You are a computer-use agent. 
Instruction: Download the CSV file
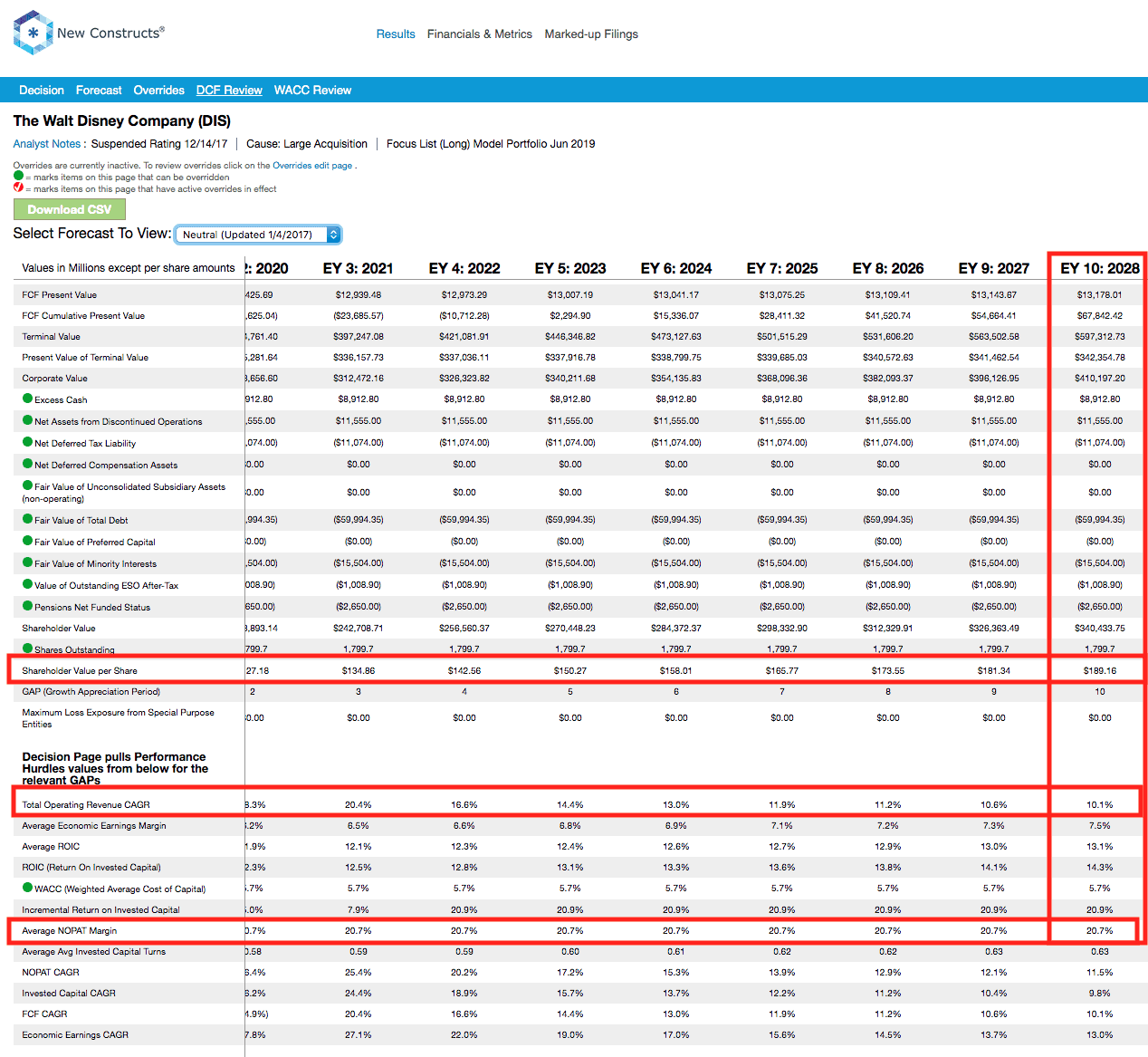(x=70, y=209)
